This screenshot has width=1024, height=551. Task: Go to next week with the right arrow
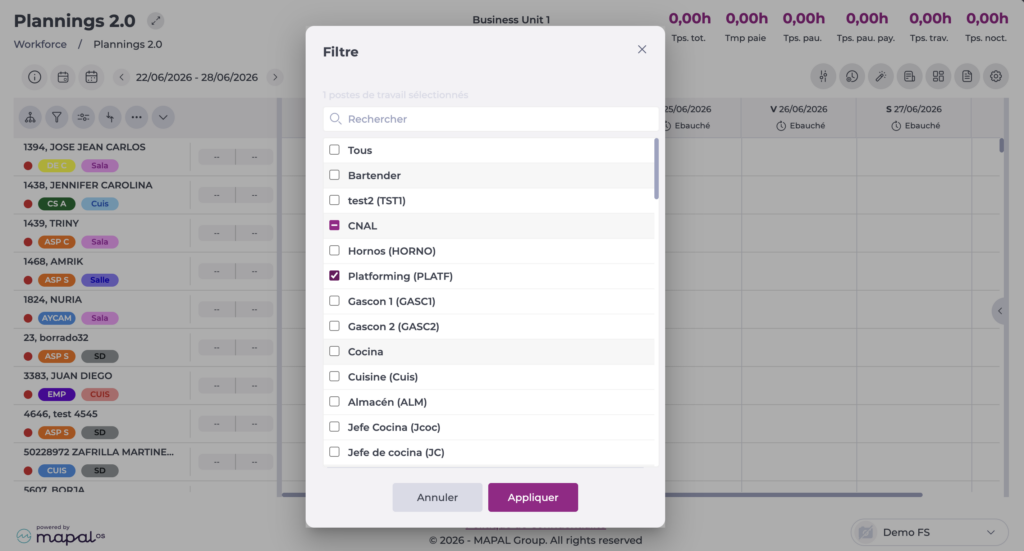point(276,77)
